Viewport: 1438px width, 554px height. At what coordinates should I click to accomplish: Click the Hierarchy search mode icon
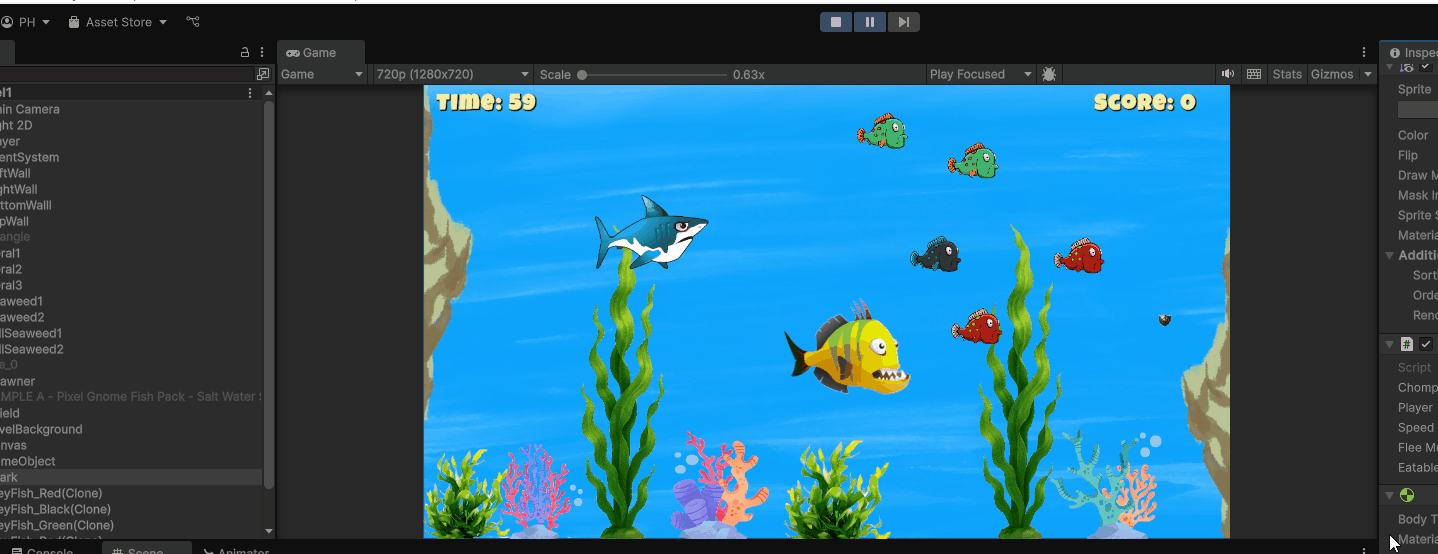point(262,74)
